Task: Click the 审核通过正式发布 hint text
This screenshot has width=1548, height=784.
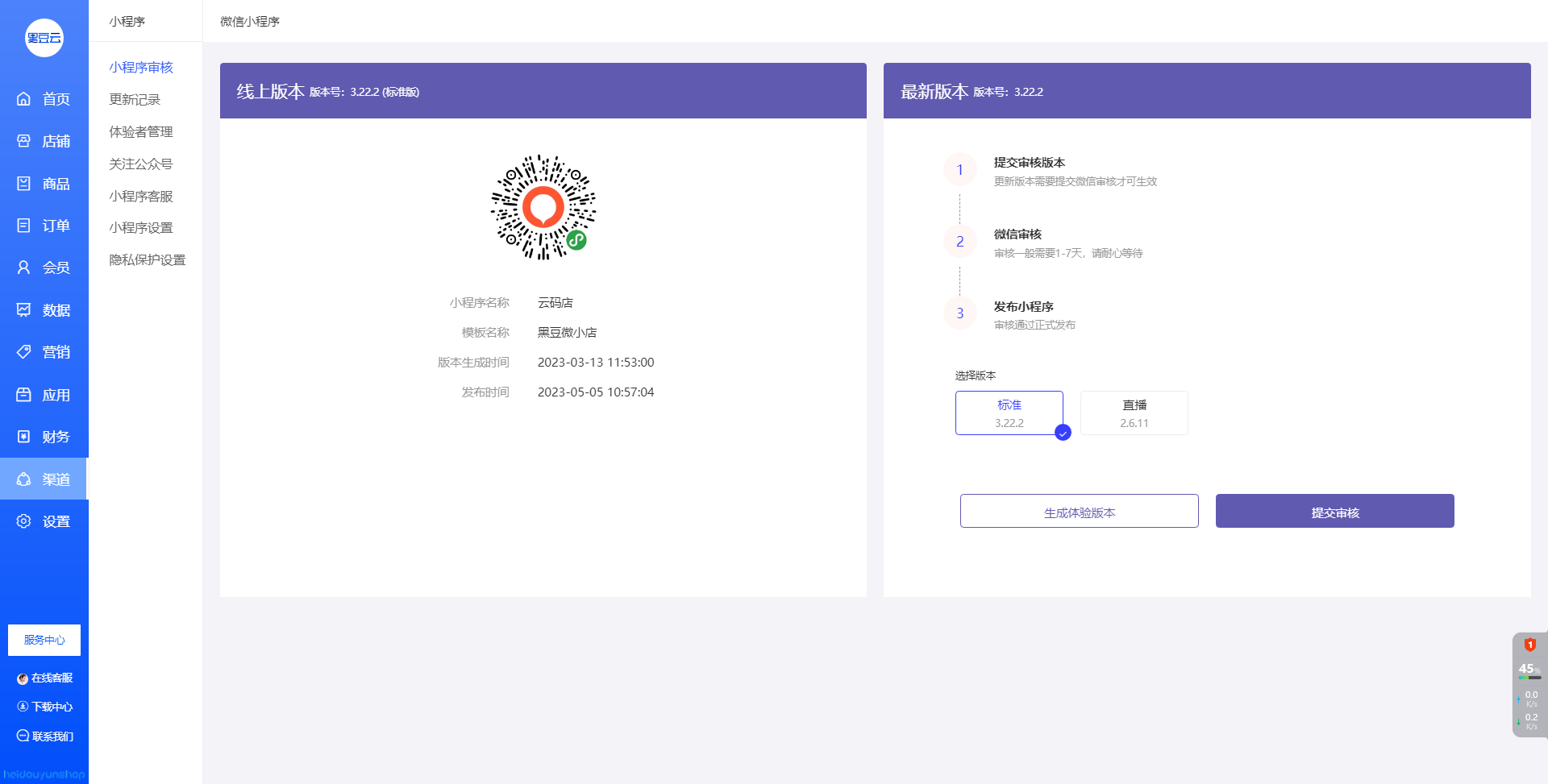Action: pos(1034,325)
